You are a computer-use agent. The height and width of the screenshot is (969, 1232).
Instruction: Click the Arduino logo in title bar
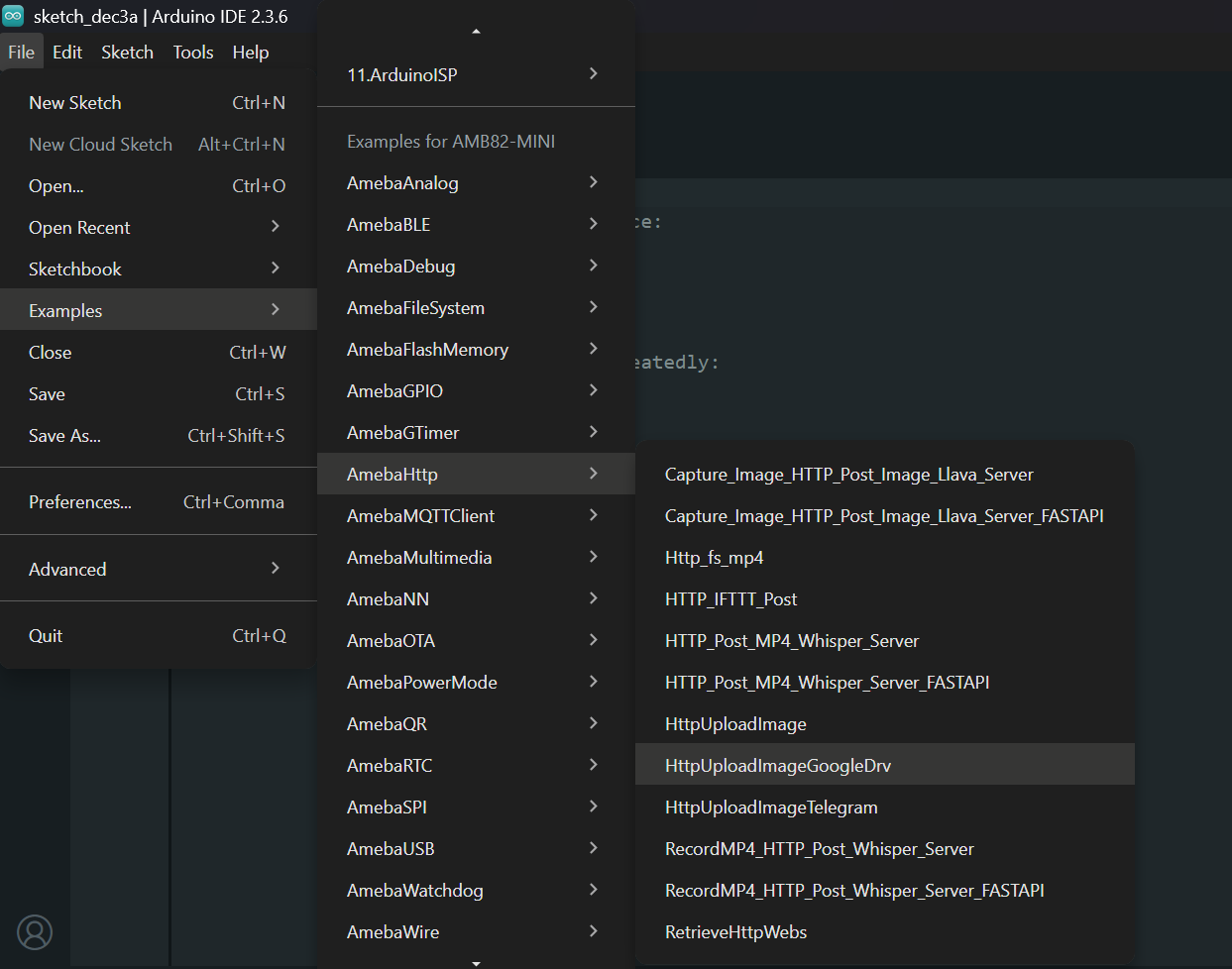tap(13, 16)
